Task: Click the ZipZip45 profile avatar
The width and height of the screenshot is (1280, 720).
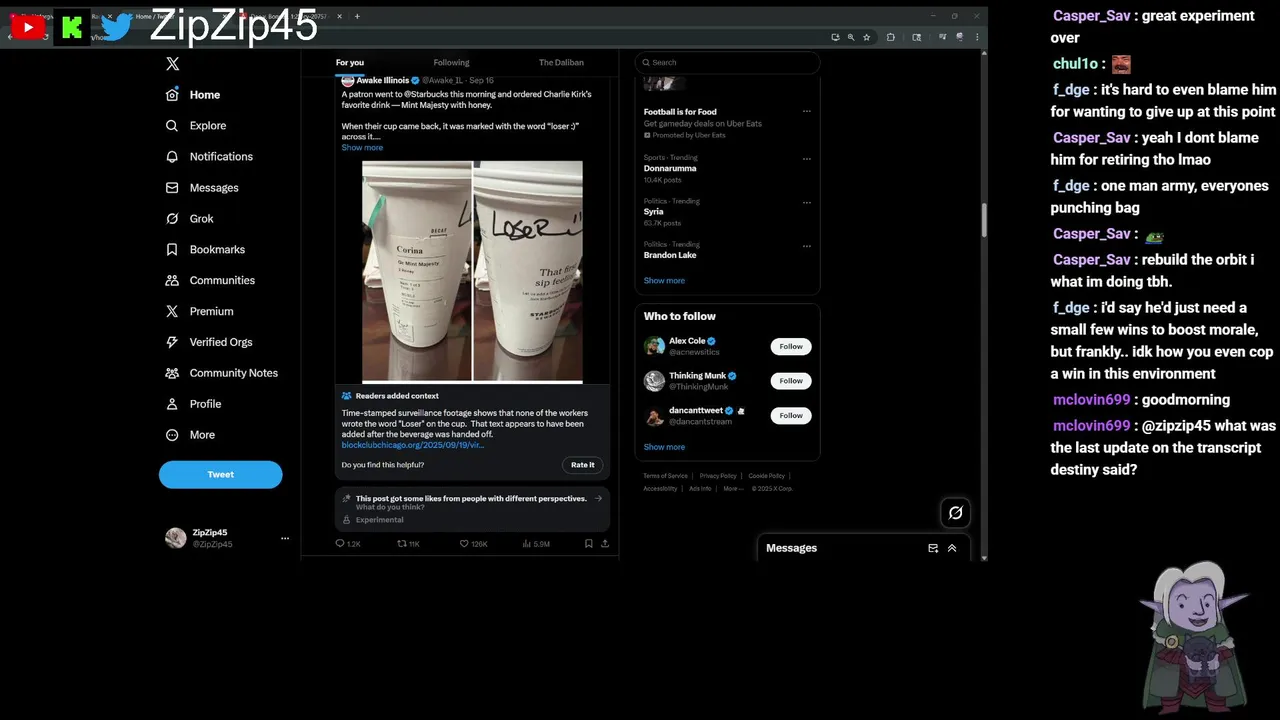Action: [175, 538]
